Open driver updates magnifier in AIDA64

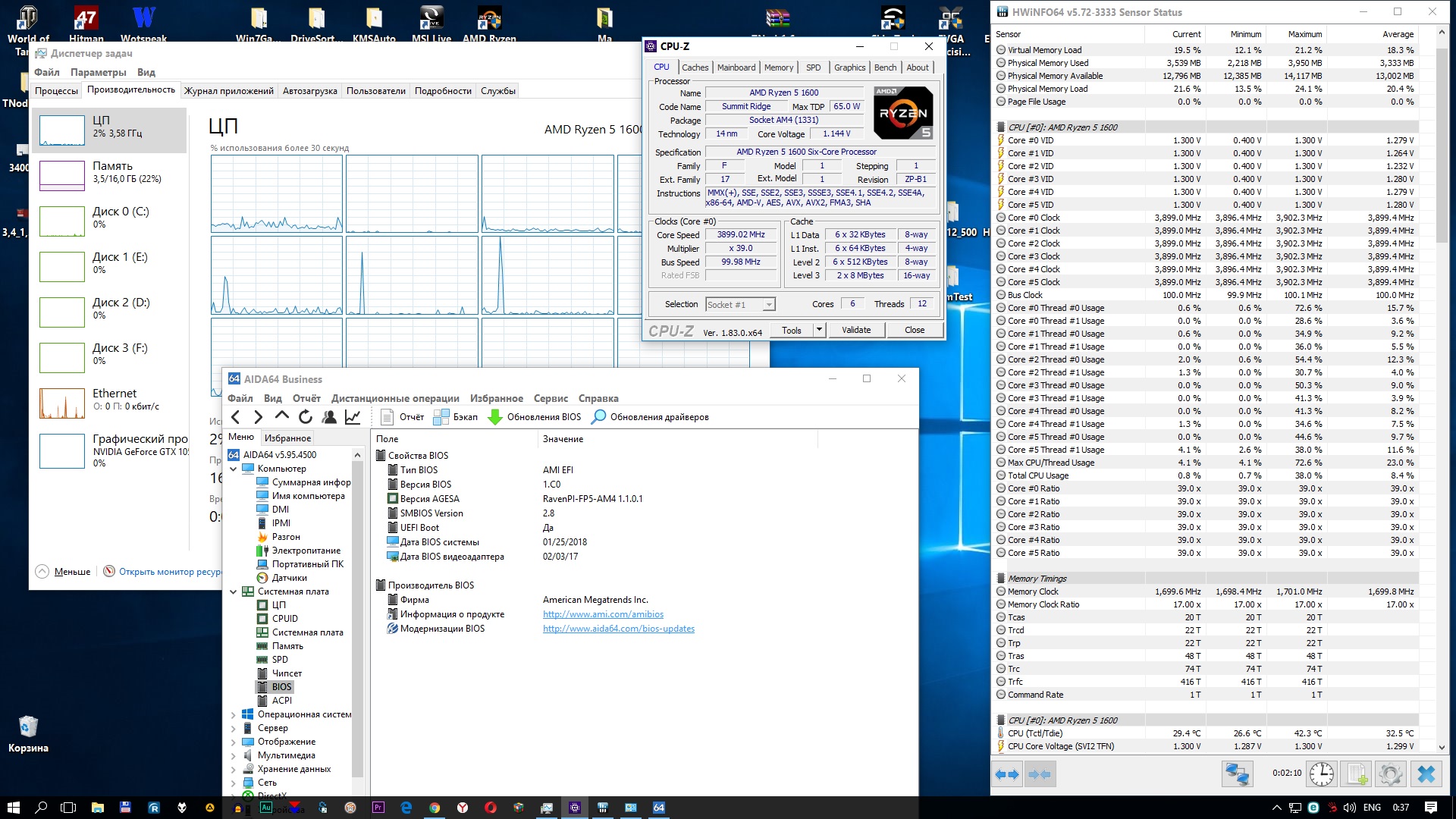pyautogui.click(x=598, y=417)
